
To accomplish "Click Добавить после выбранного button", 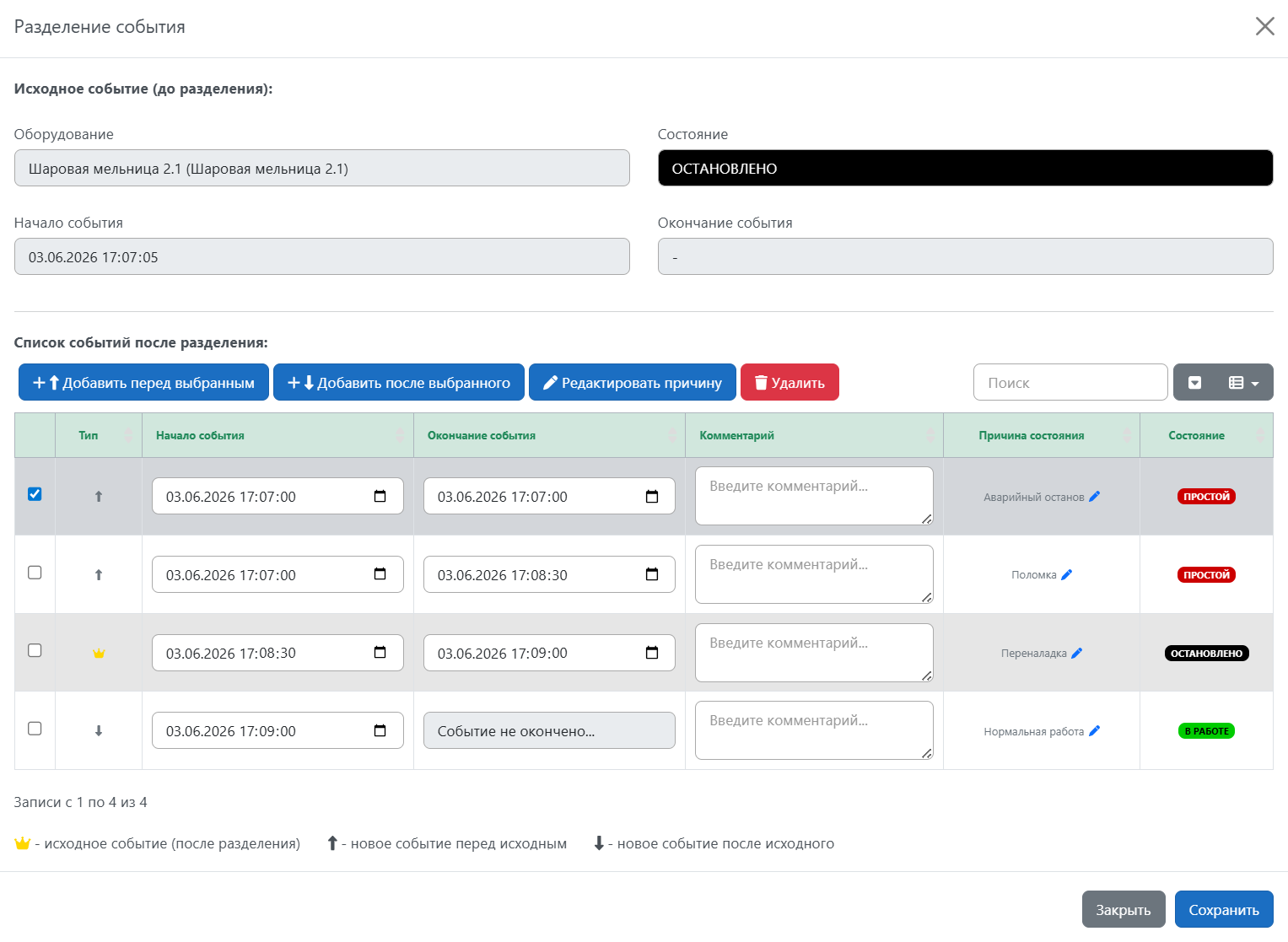I will click(399, 382).
